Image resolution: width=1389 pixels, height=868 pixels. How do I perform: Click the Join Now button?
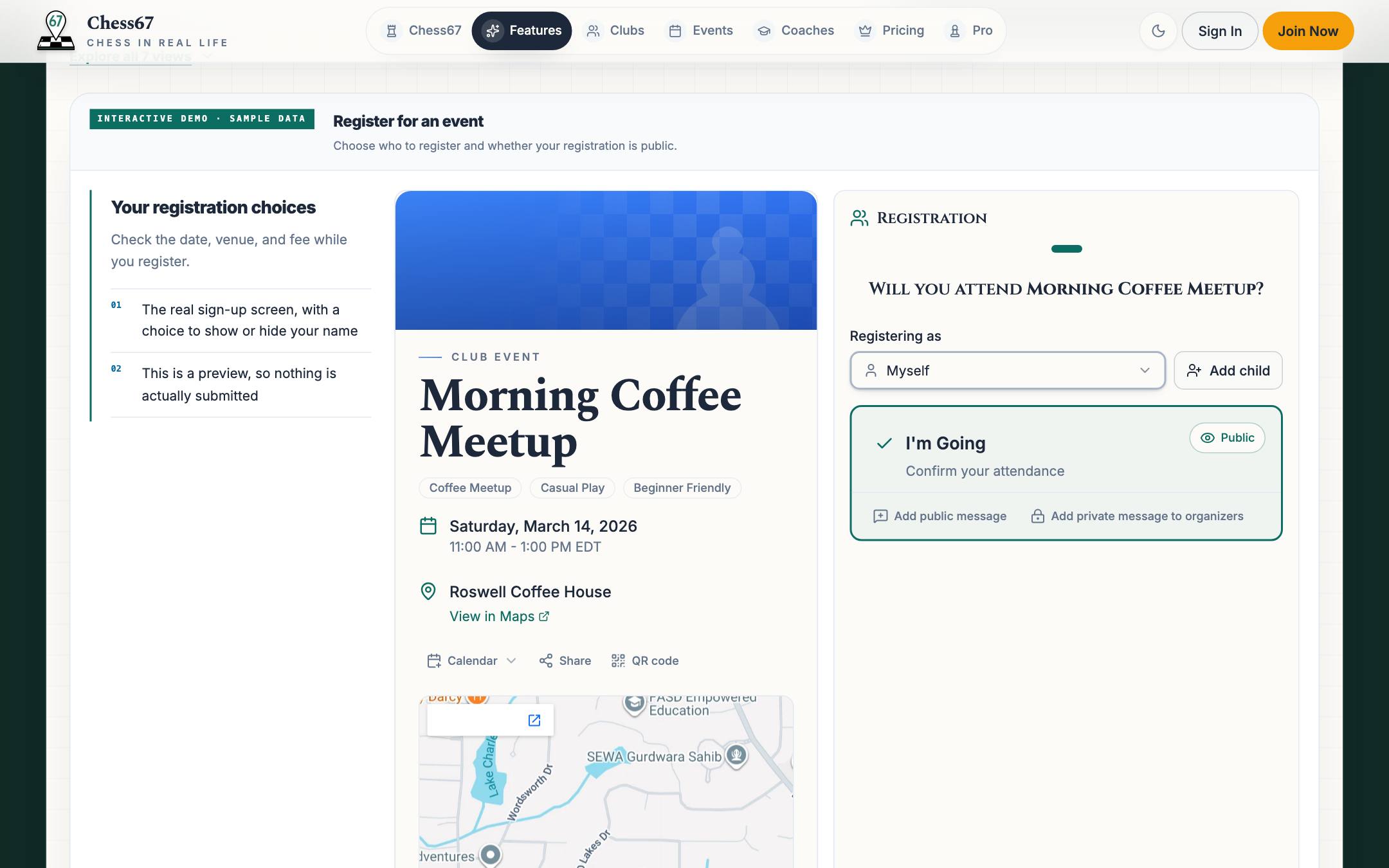tap(1308, 31)
